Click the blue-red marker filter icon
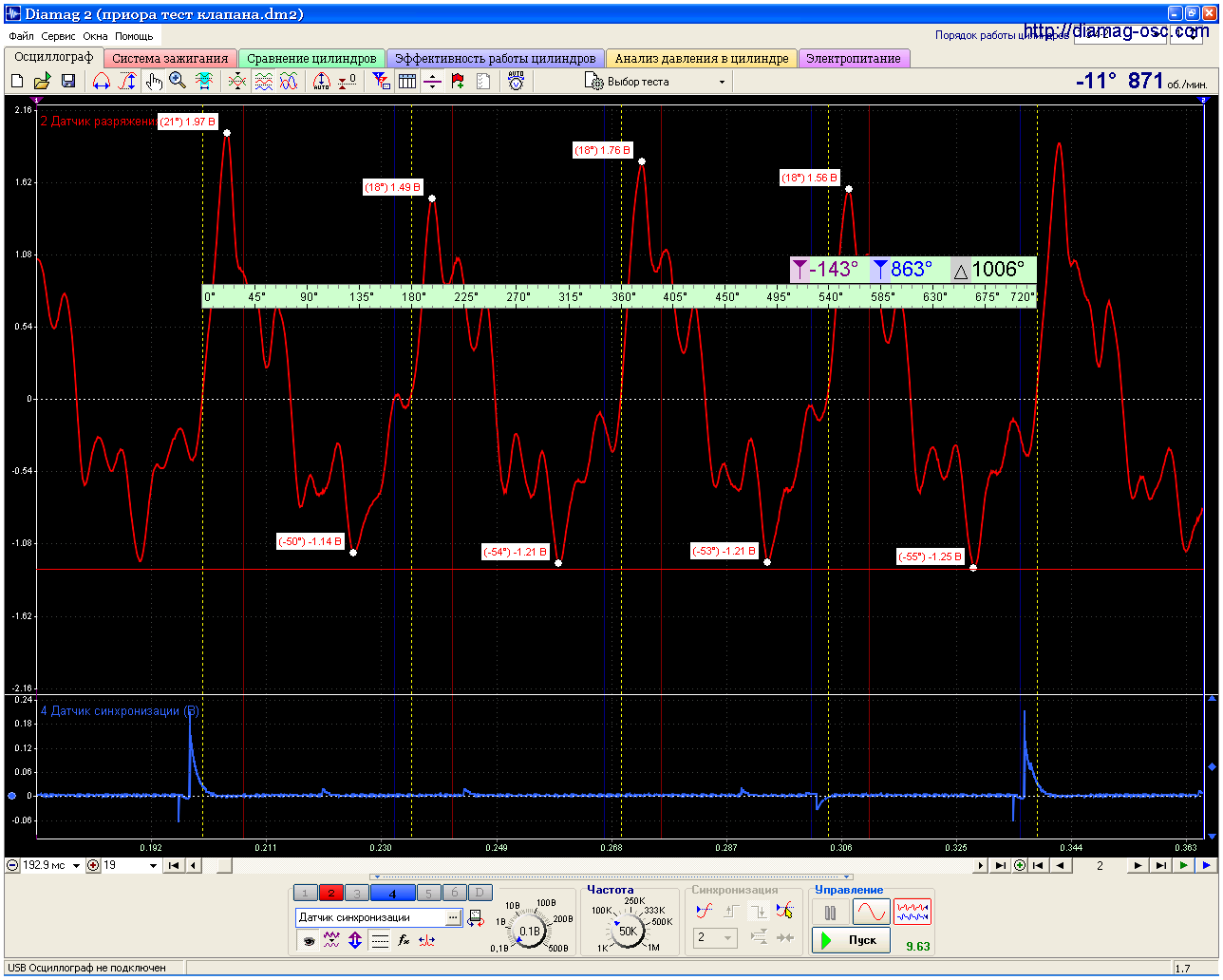 381,82
